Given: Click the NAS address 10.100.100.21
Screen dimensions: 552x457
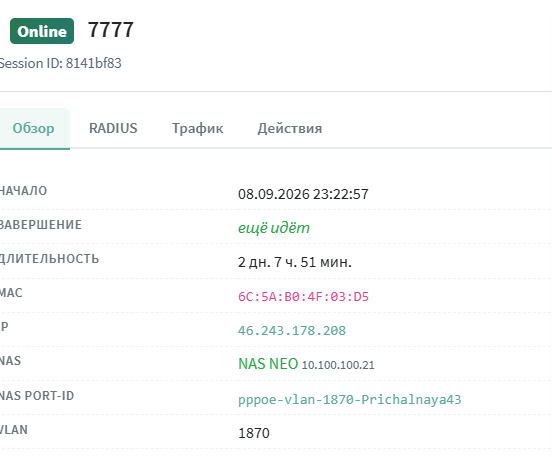Looking at the screenshot, I should [338, 365].
